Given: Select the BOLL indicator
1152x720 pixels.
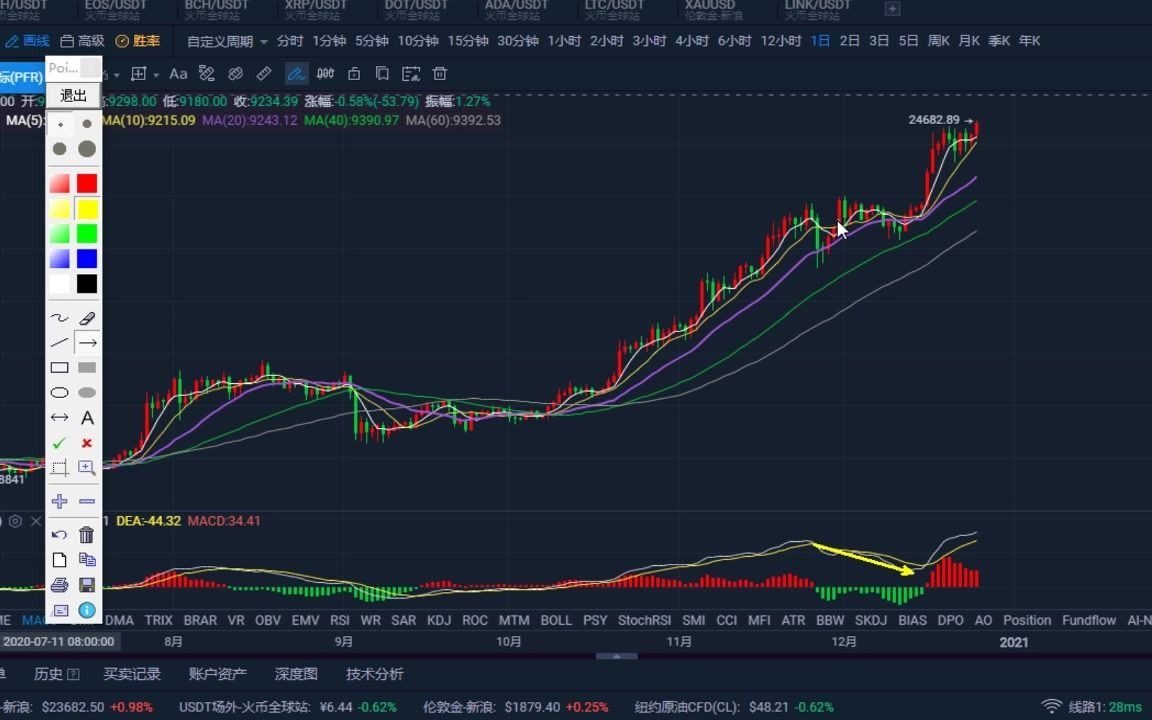Looking at the screenshot, I should 556,620.
